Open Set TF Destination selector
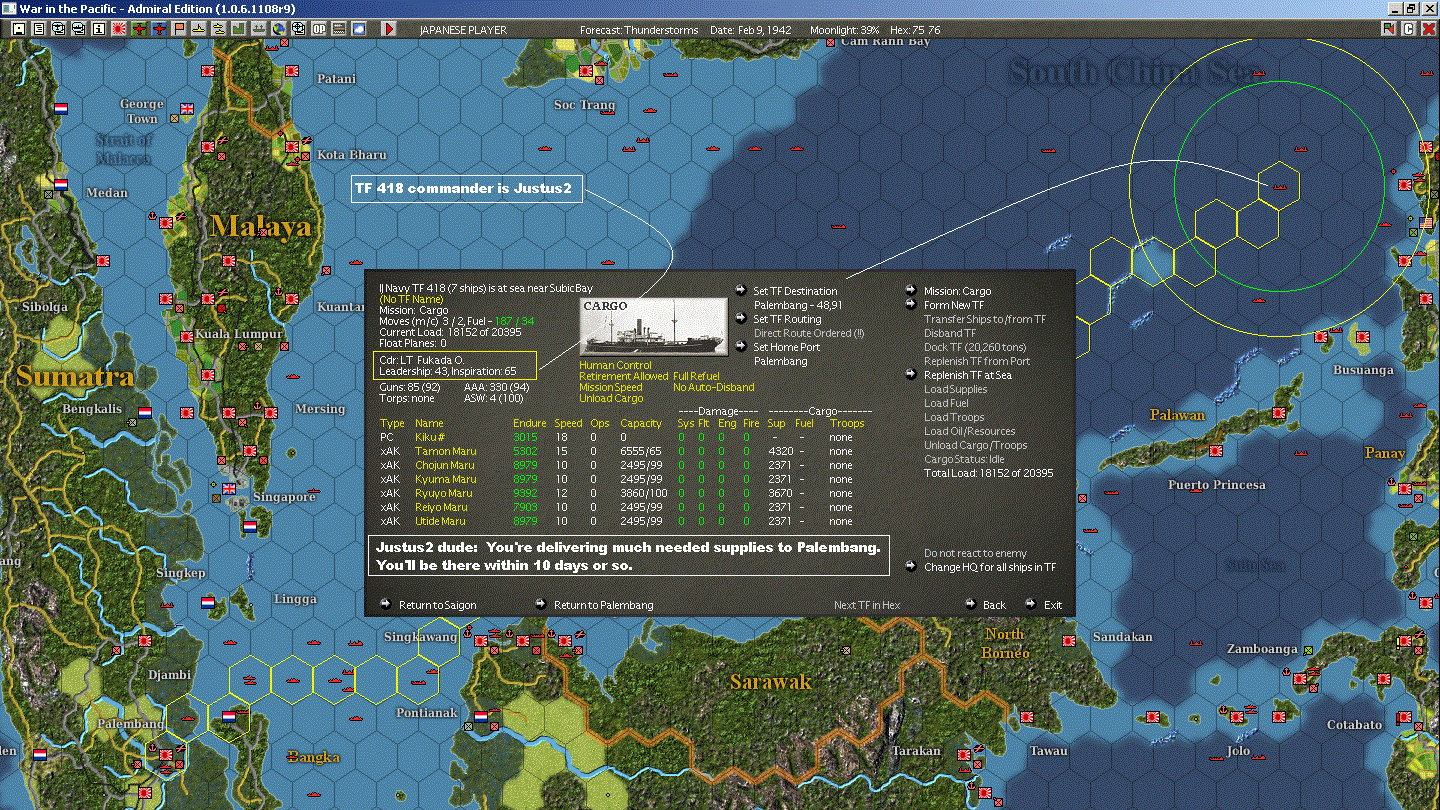Screen dimensions: 1440x810 [794, 292]
